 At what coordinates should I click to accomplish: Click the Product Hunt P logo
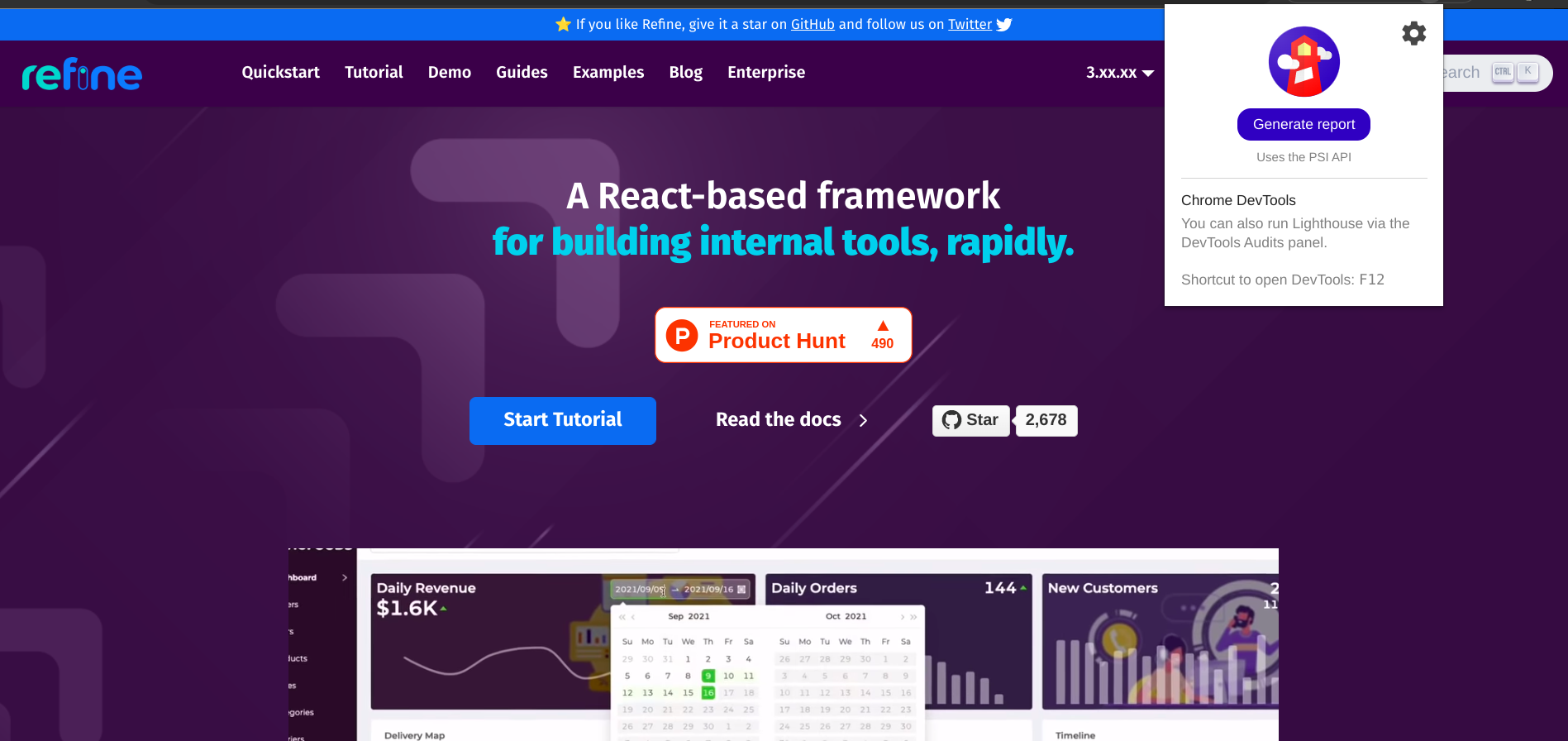click(x=682, y=335)
